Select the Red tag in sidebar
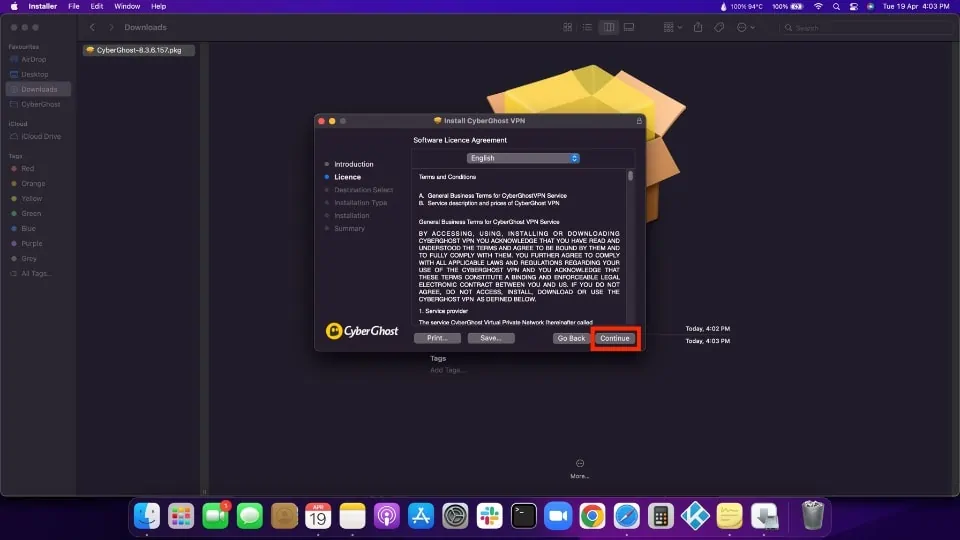960x540 pixels. click(x=28, y=168)
